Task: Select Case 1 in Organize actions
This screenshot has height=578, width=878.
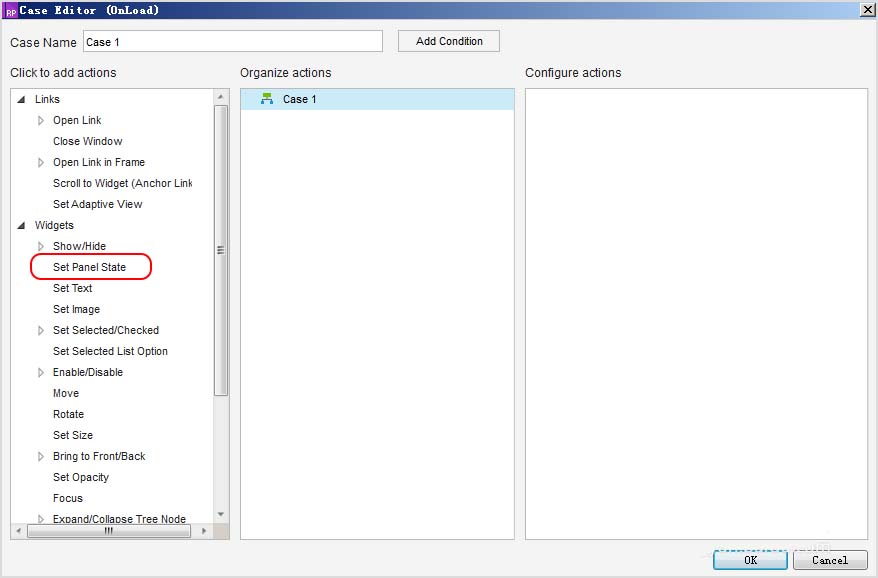Action: [377, 99]
